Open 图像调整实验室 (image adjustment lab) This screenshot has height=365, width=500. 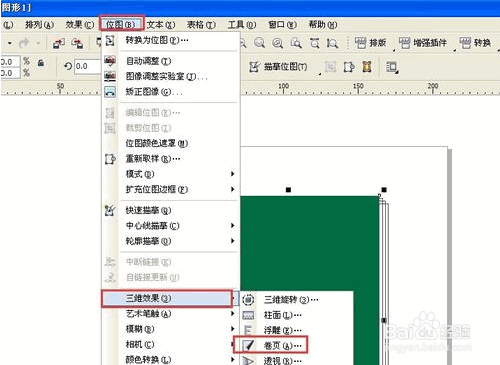(171, 76)
